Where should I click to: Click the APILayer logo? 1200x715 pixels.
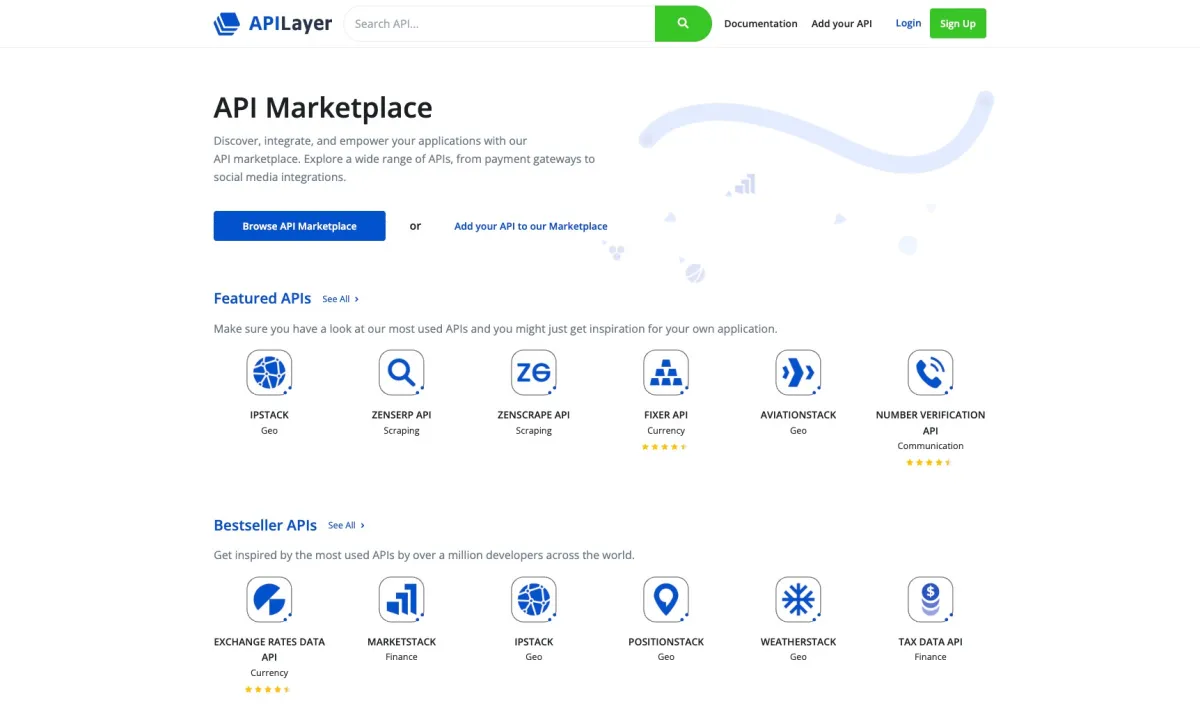(272, 23)
